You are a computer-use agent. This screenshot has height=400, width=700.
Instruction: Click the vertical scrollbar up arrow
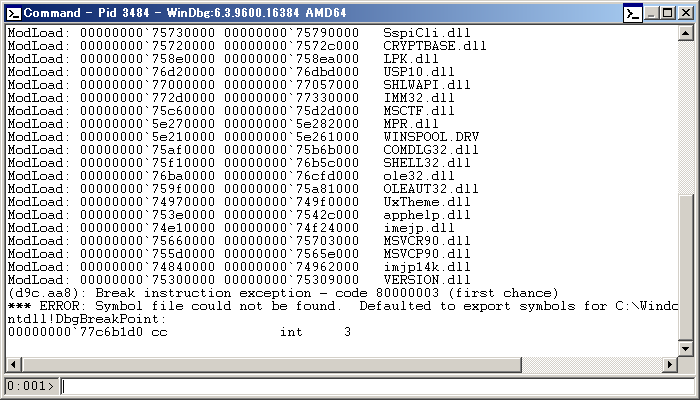click(685, 33)
